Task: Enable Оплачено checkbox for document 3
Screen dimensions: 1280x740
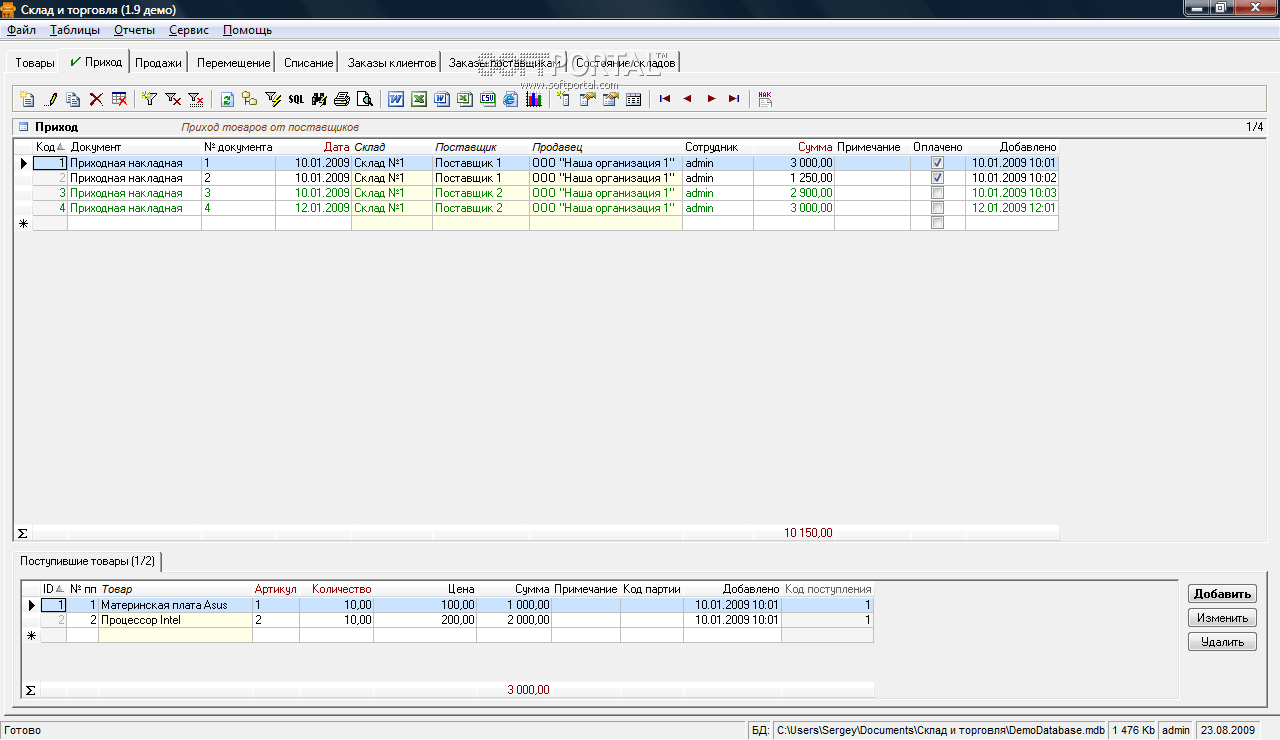Action: tap(937, 193)
